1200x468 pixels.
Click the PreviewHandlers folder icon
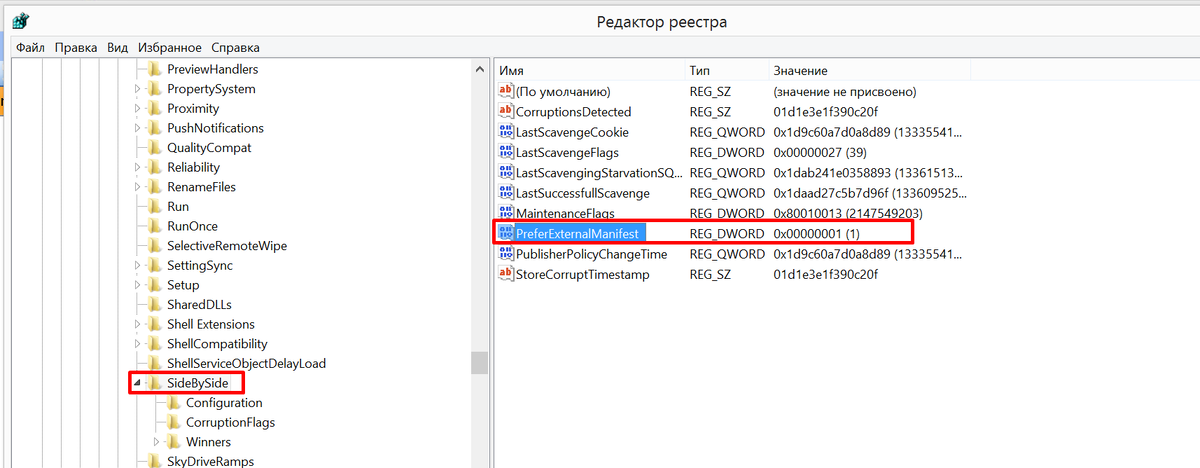coord(155,70)
